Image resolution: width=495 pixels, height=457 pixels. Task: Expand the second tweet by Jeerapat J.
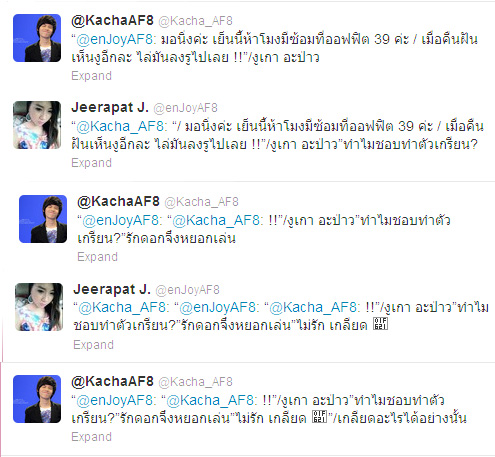[91, 163]
